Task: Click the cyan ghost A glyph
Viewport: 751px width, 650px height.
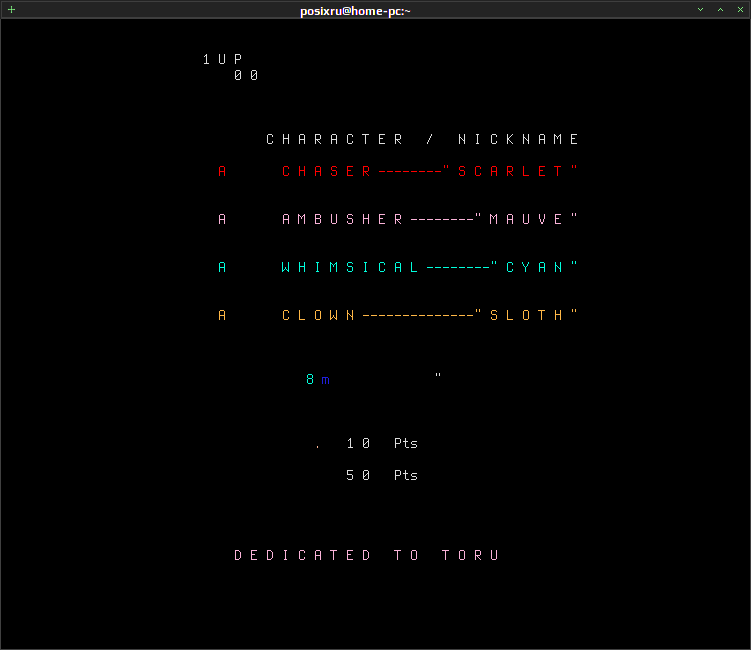Action: click(x=222, y=267)
